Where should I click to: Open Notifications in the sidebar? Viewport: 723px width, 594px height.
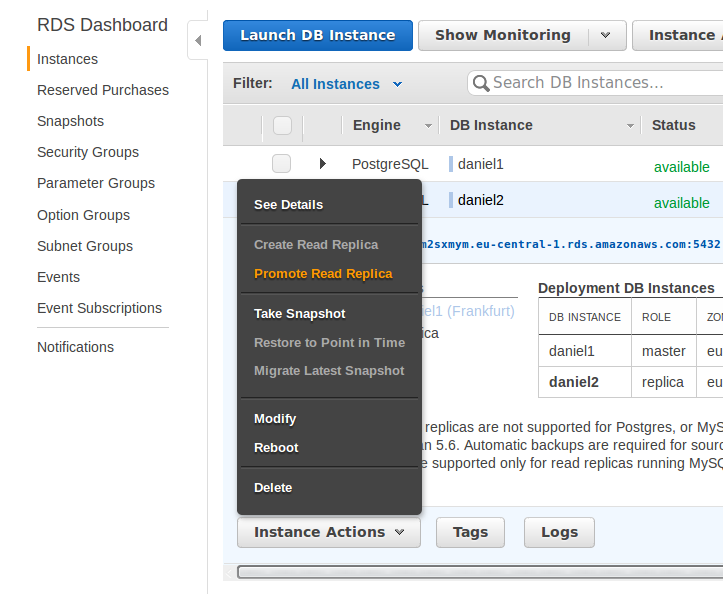point(76,347)
